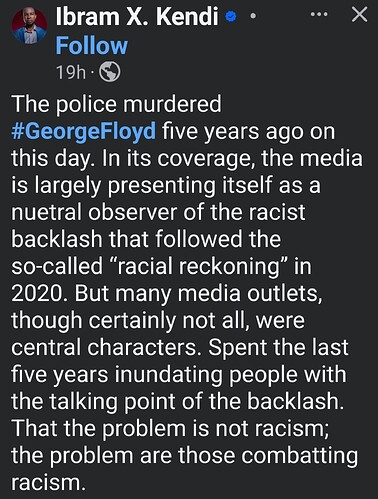The image size is (378, 499).
Task: Follow Ibram X. Kendi
Action: point(92,46)
